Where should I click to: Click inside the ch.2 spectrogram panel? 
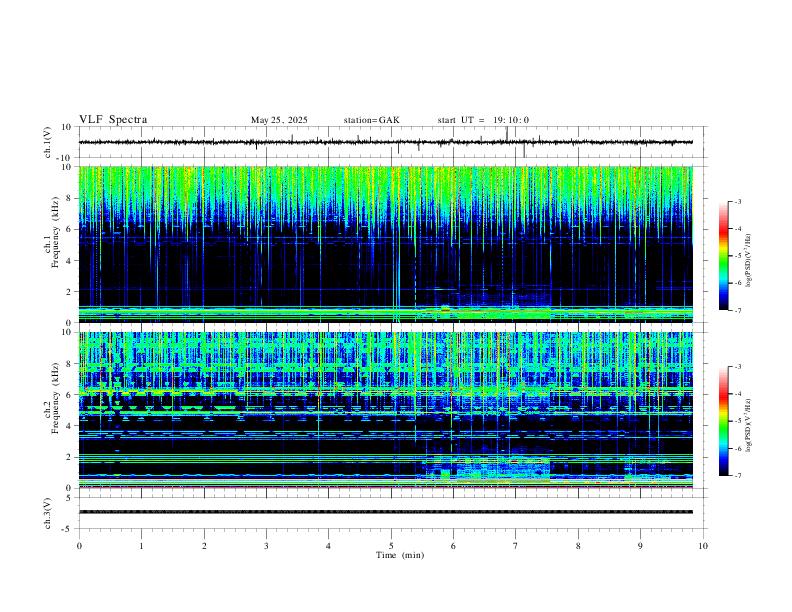pyautogui.click(x=386, y=410)
